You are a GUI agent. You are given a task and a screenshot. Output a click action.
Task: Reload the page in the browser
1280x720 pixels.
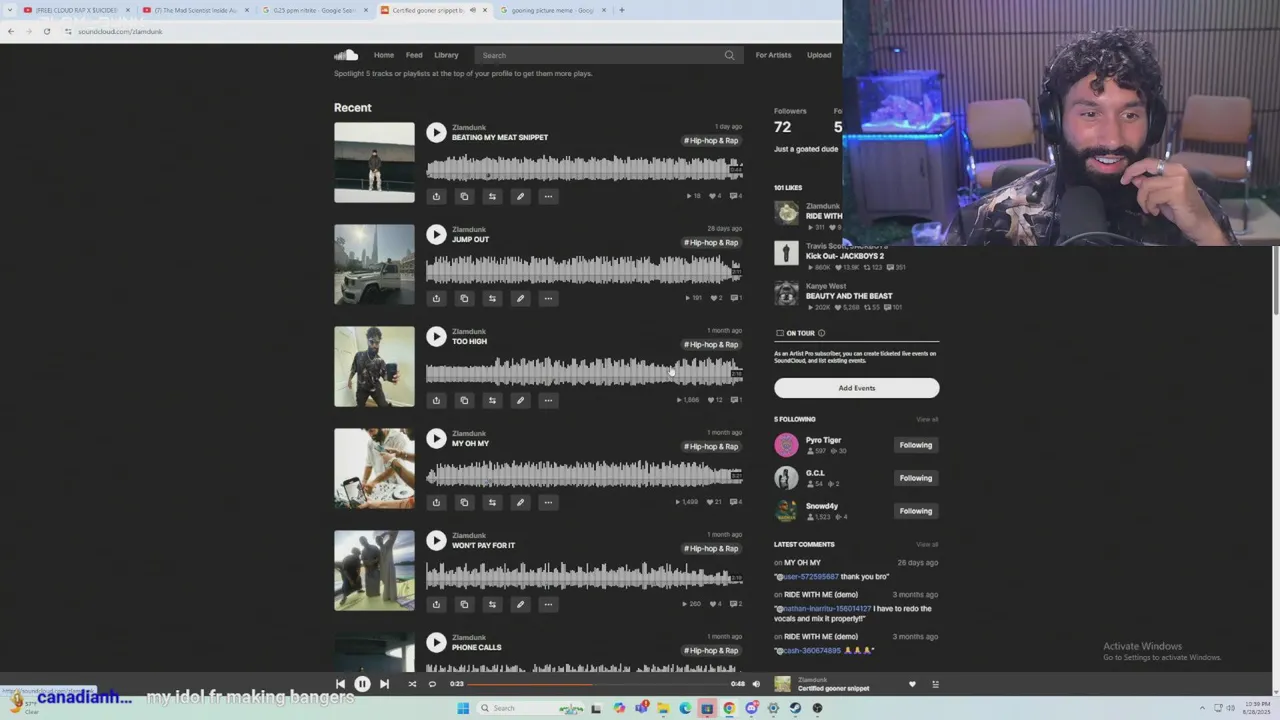pos(46,31)
